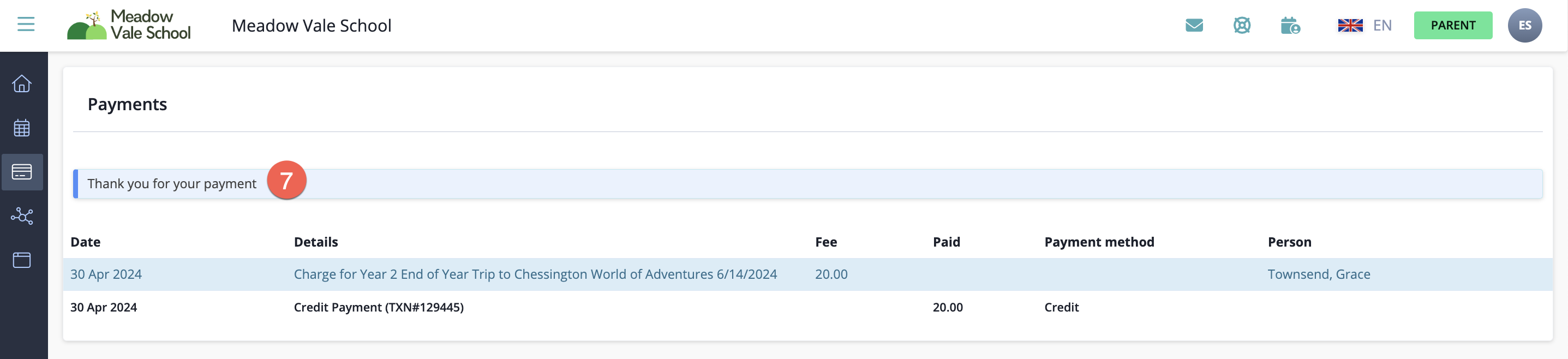Click the Meadow Vale School header title

[x=311, y=26]
